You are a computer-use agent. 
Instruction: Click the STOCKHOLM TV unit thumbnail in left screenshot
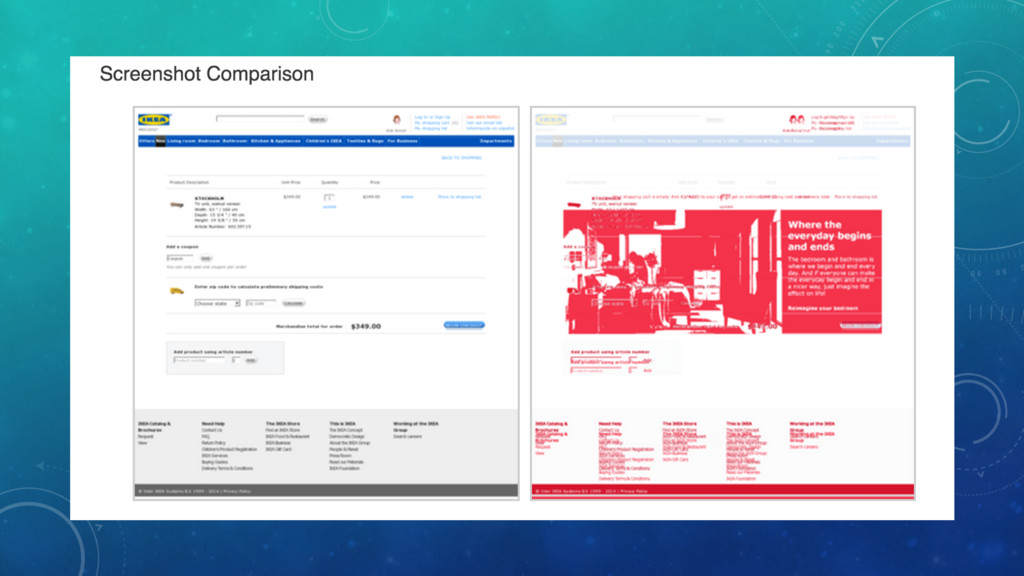[x=177, y=205]
